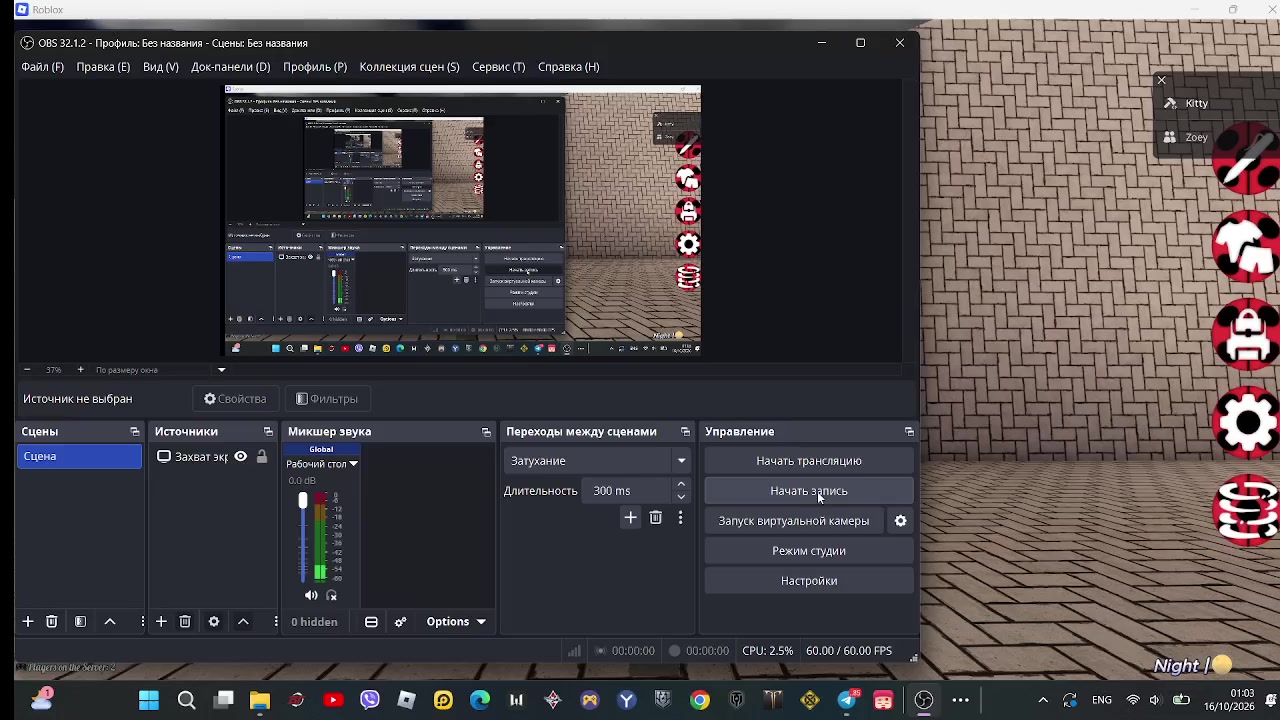
Task: Expand the mixer Options dropdown
Action: pos(455,622)
